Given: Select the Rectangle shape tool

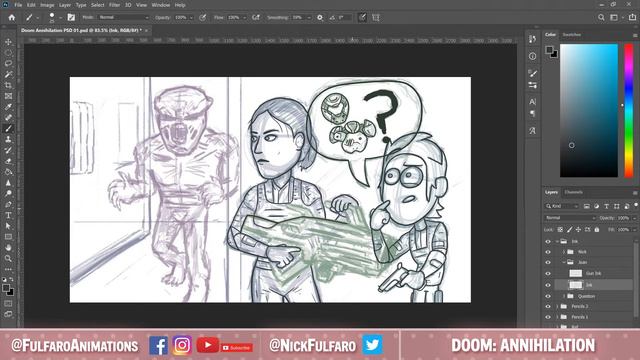Looking at the screenshot, I should pyautogui.click(x=8, y=237).
